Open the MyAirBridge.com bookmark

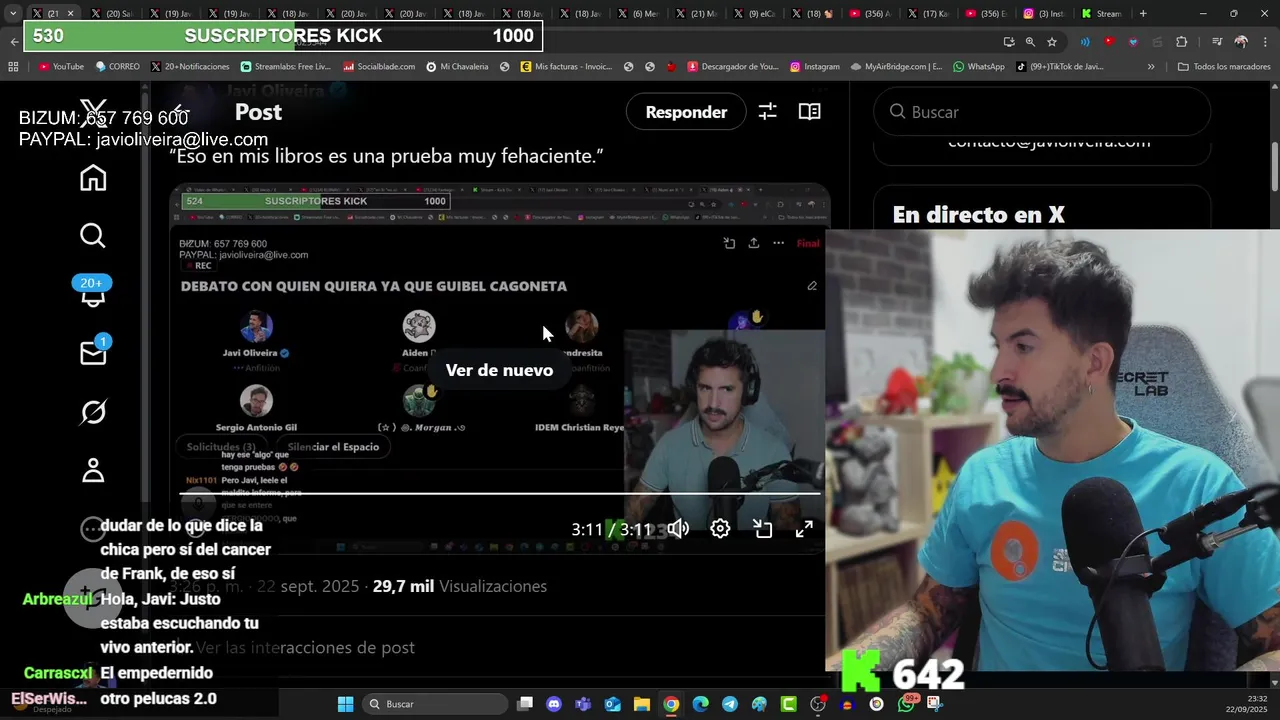896,67
